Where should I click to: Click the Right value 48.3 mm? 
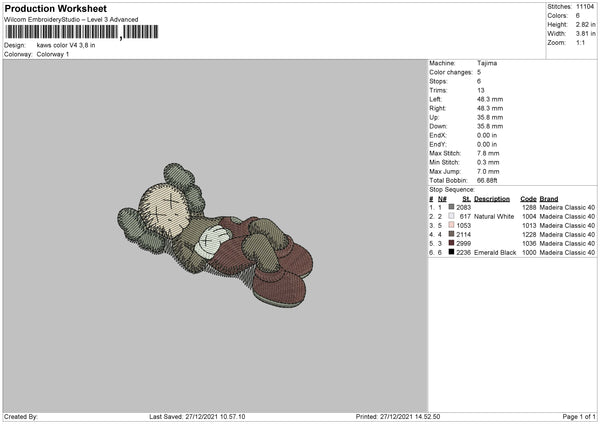click(x=490, y=108)
